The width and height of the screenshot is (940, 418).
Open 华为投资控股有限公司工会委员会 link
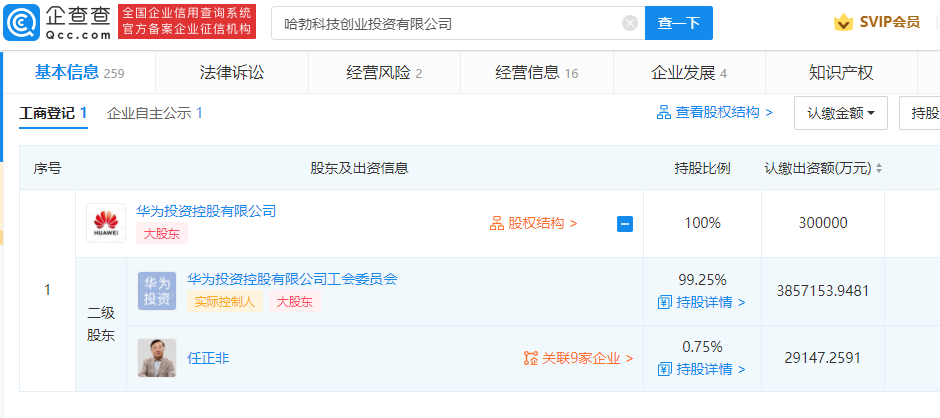tap(292, 279)
